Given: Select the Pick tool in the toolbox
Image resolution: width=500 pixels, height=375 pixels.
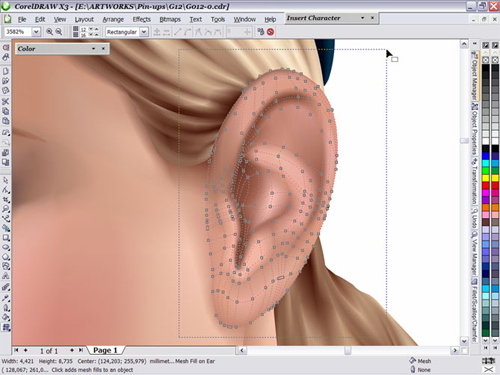Looking at the screenshot, I should point(6,180).
